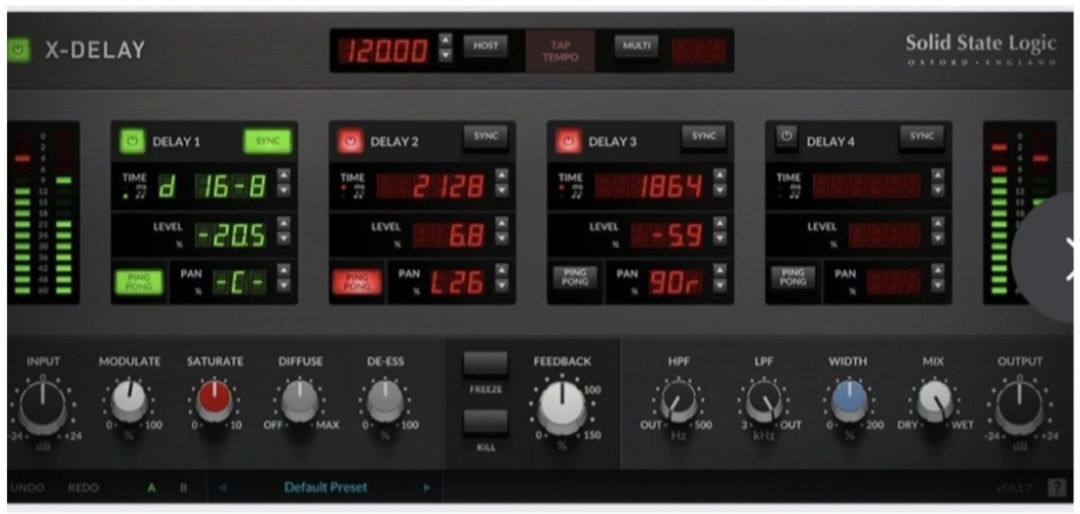Click the Delay 1 time display 16-8
The image size is (1080, 514).
pos(231,186)
